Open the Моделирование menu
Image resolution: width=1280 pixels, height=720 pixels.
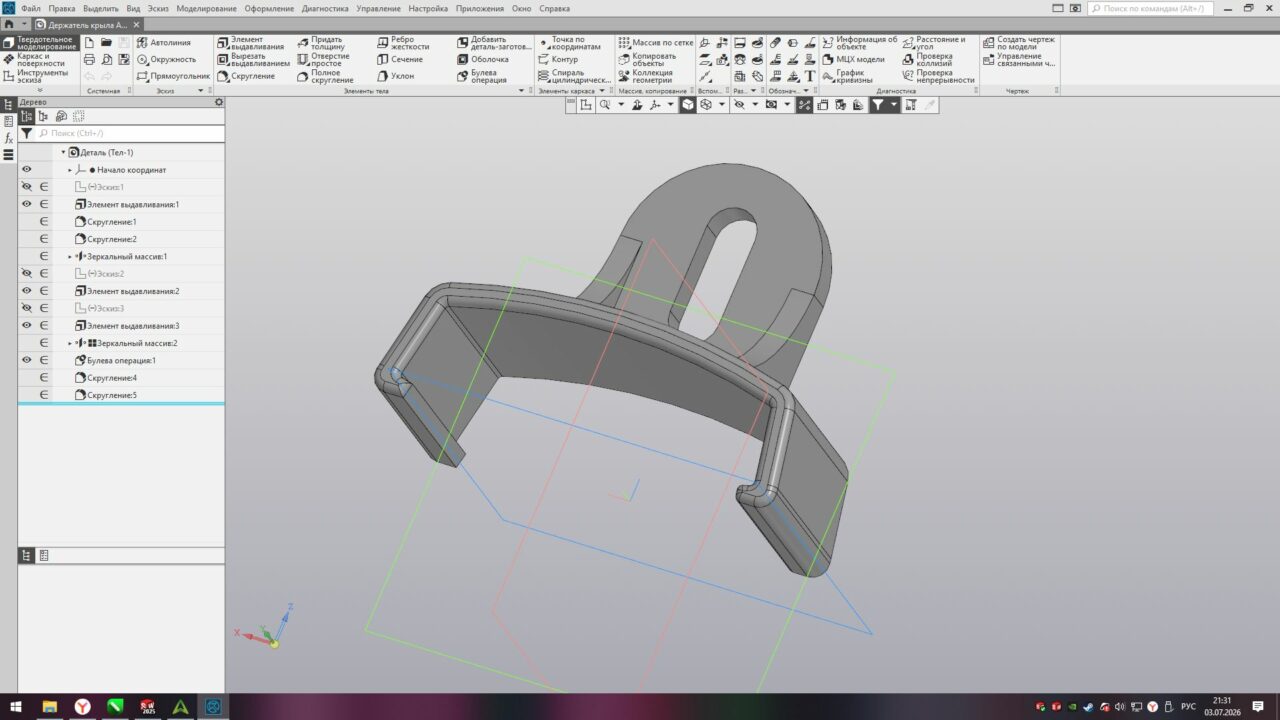tap(206, 8)
